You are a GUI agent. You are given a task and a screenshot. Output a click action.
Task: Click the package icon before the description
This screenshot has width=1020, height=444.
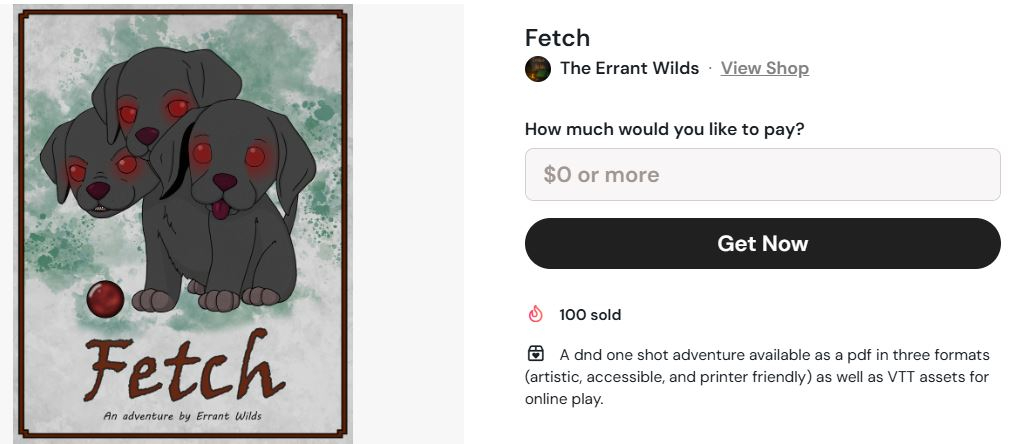(536, 354)
